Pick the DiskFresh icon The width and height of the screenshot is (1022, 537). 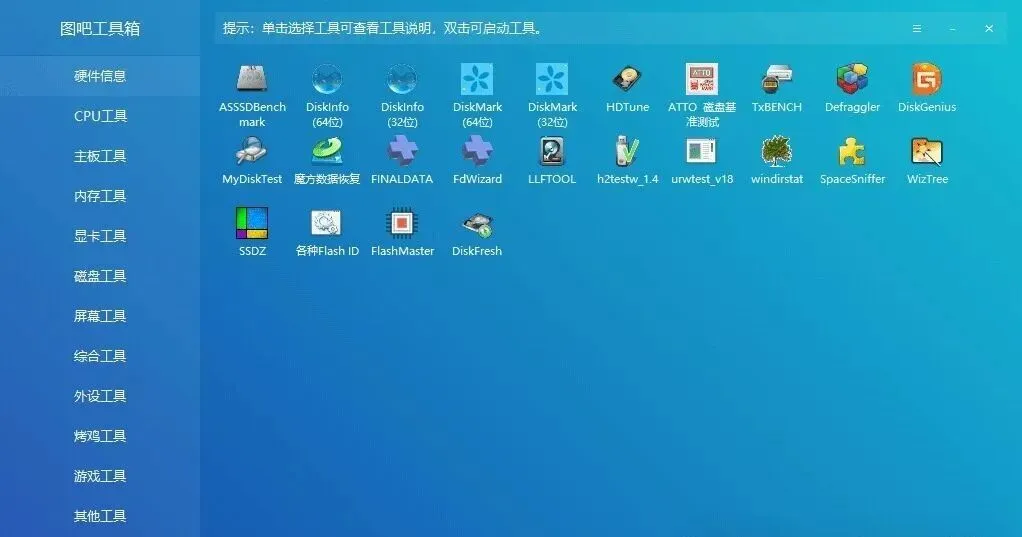477,223
